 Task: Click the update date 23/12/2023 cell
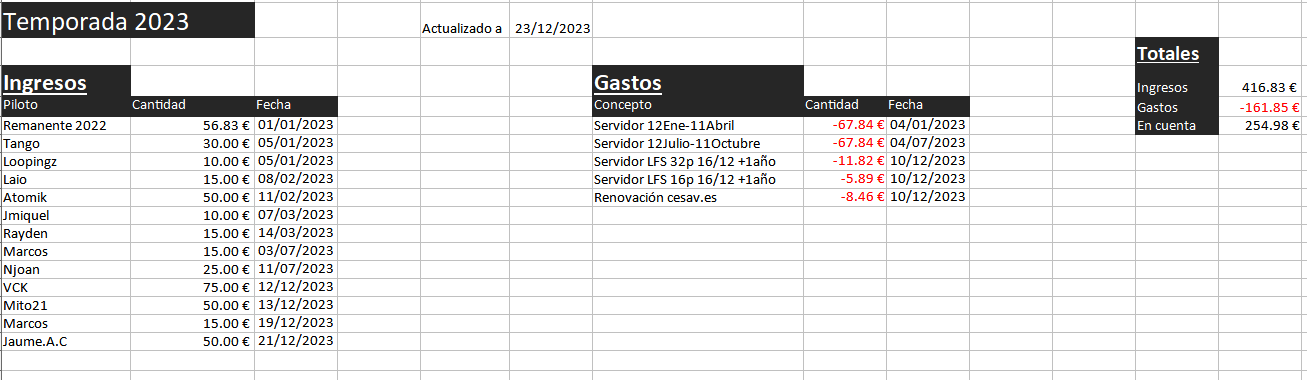(552, 28)
